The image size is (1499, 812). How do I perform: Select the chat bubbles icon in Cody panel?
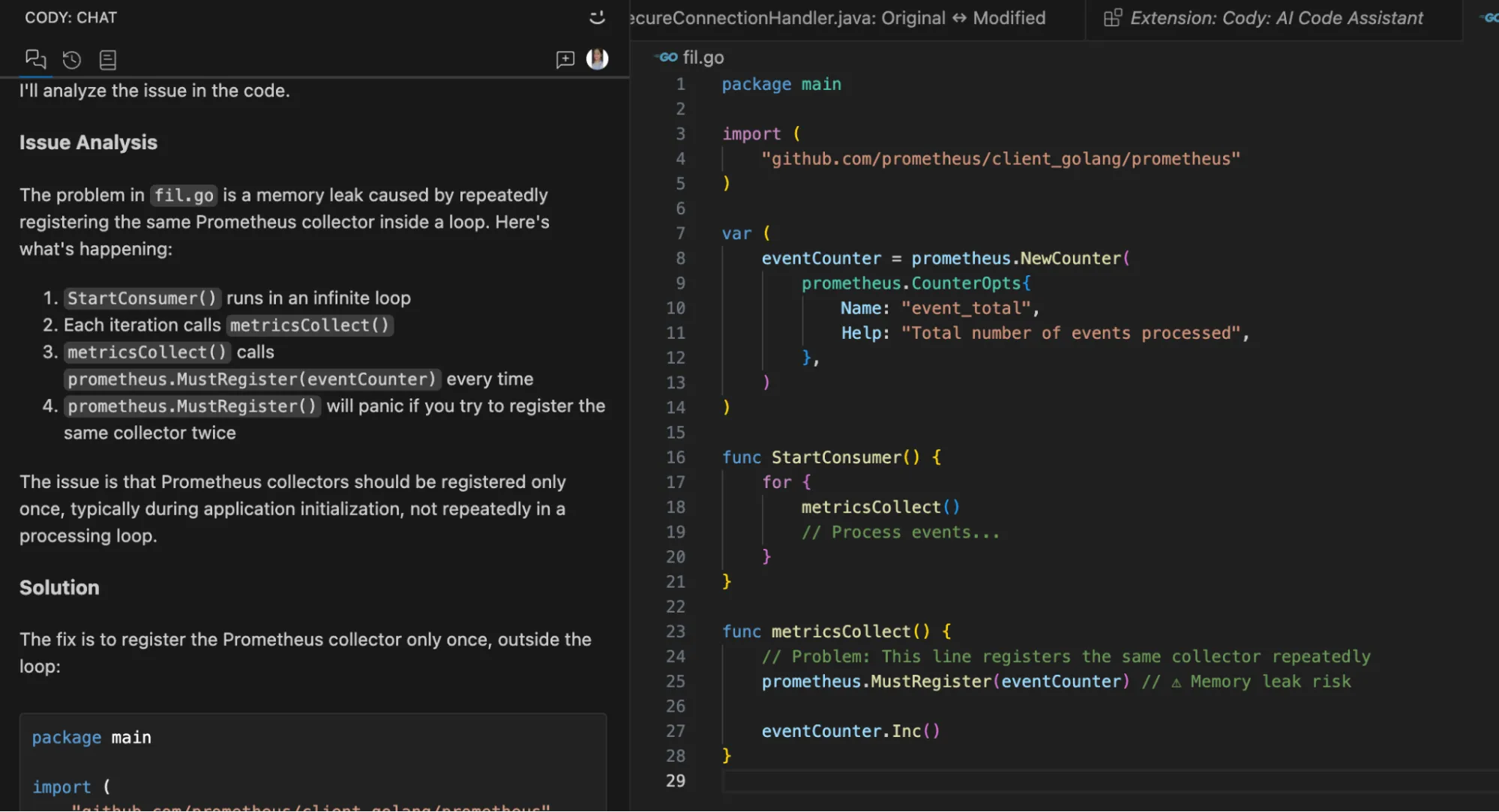tap(35, 59)
